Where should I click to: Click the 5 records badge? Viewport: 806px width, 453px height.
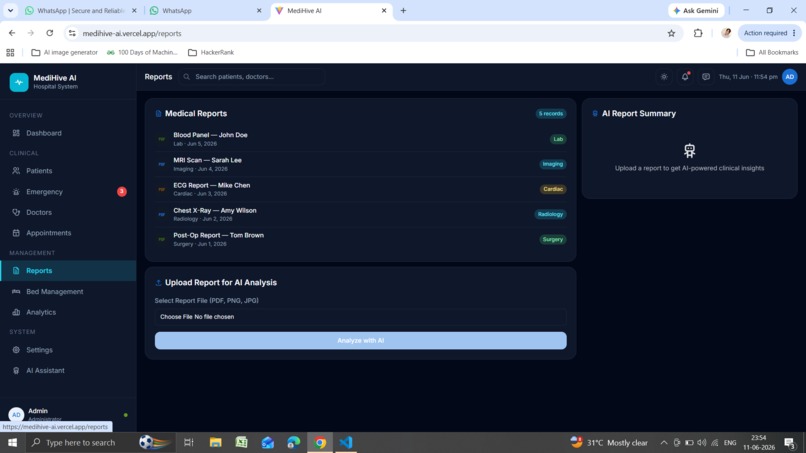[x=551, y=114]
